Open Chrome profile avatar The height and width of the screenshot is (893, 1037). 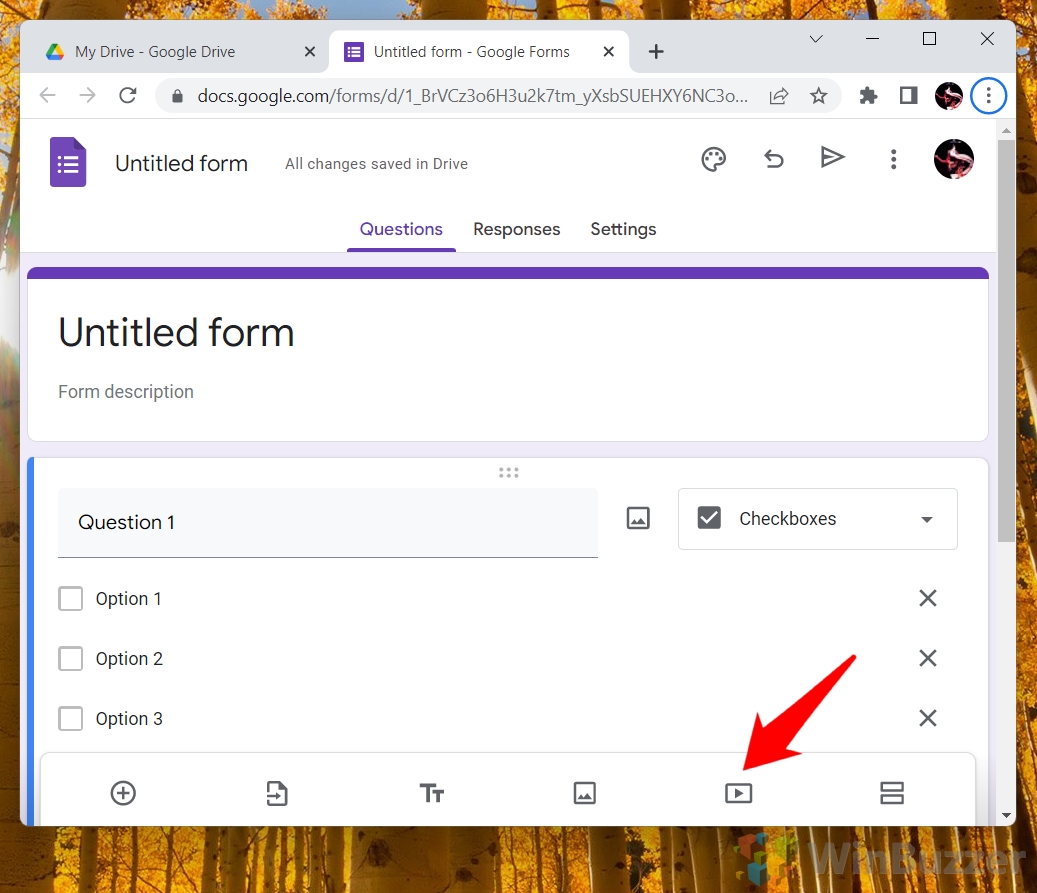pos(949,96)
